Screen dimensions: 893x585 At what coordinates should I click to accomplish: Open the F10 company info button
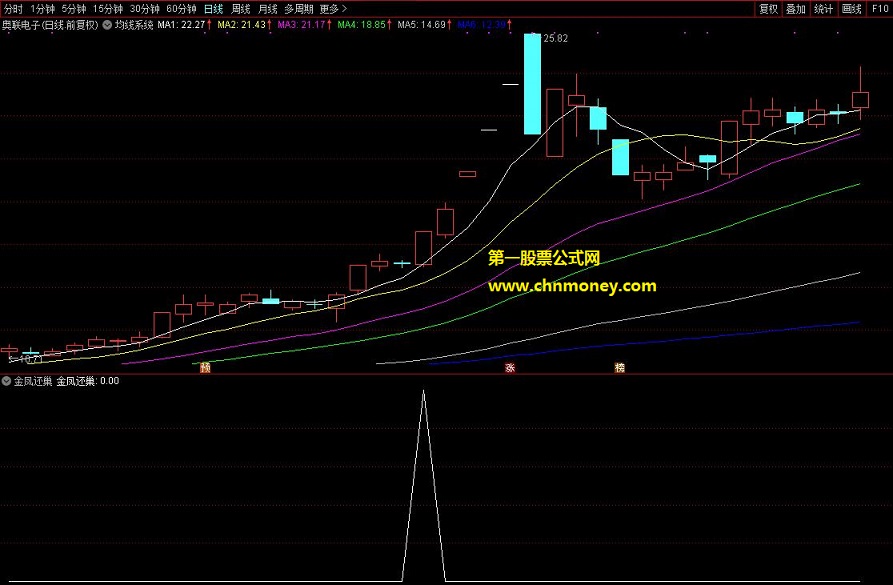point(879,9)
